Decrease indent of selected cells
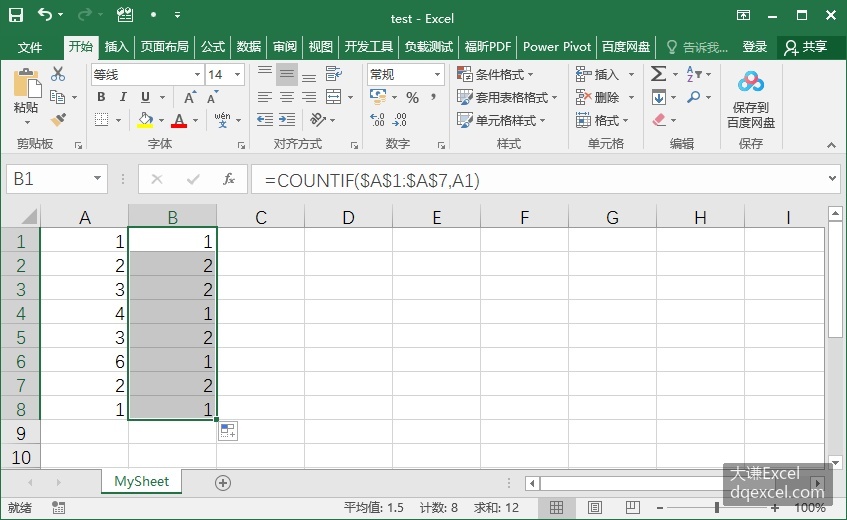This screenshot has height=520, width=847. [x=265, y=120]
